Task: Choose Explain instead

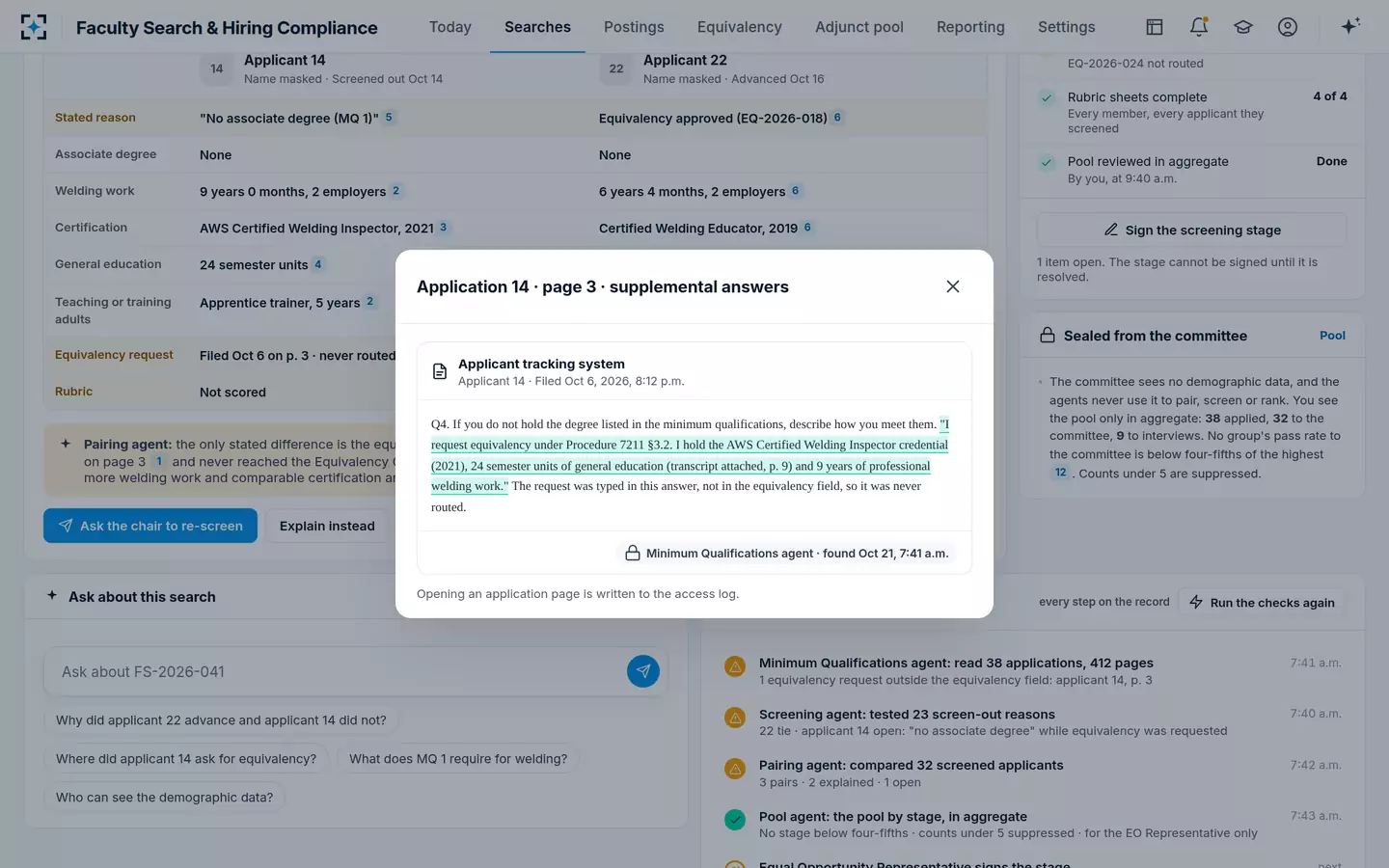Action: point(327,526)
